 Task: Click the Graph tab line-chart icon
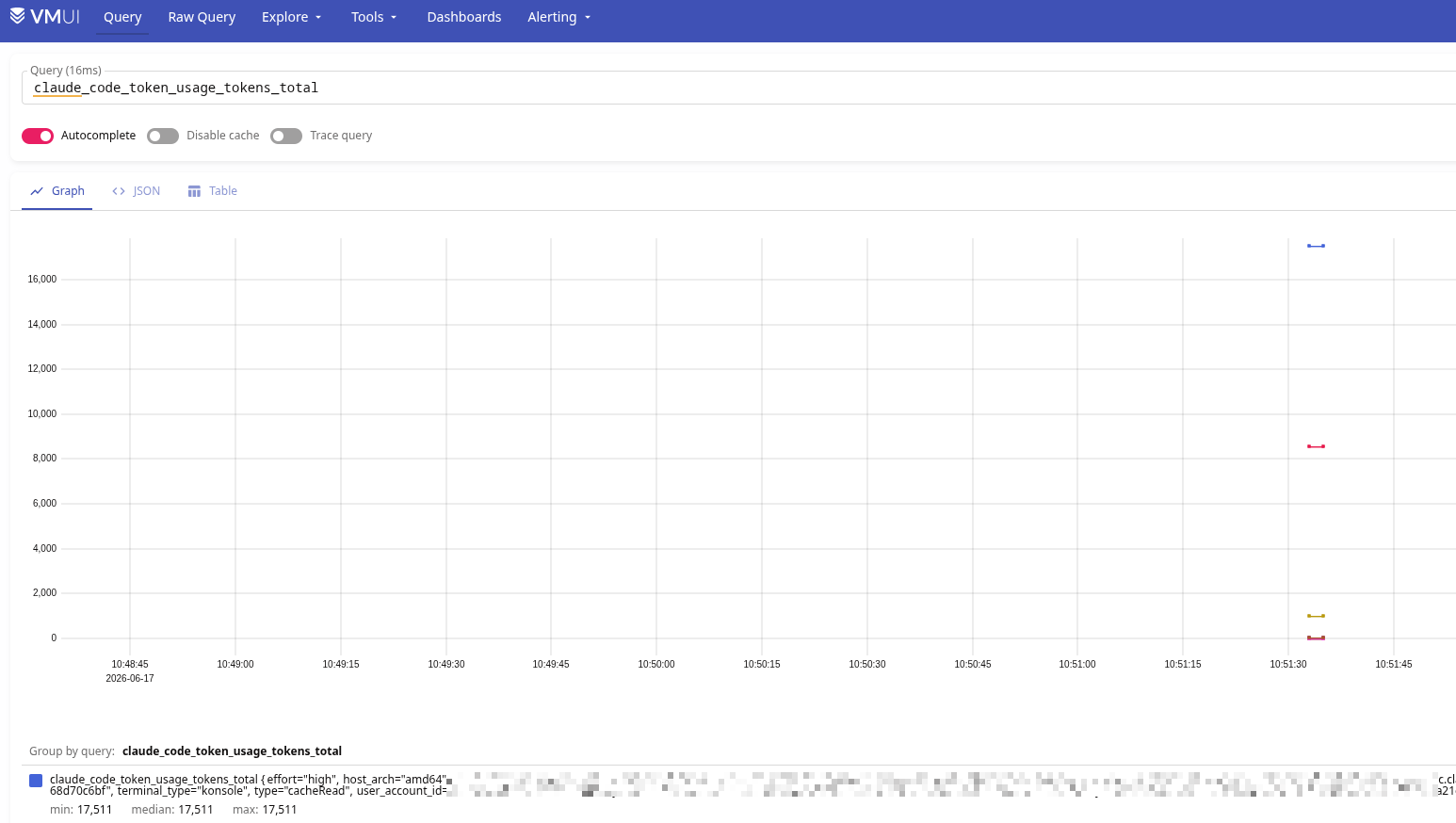point(37,191)
